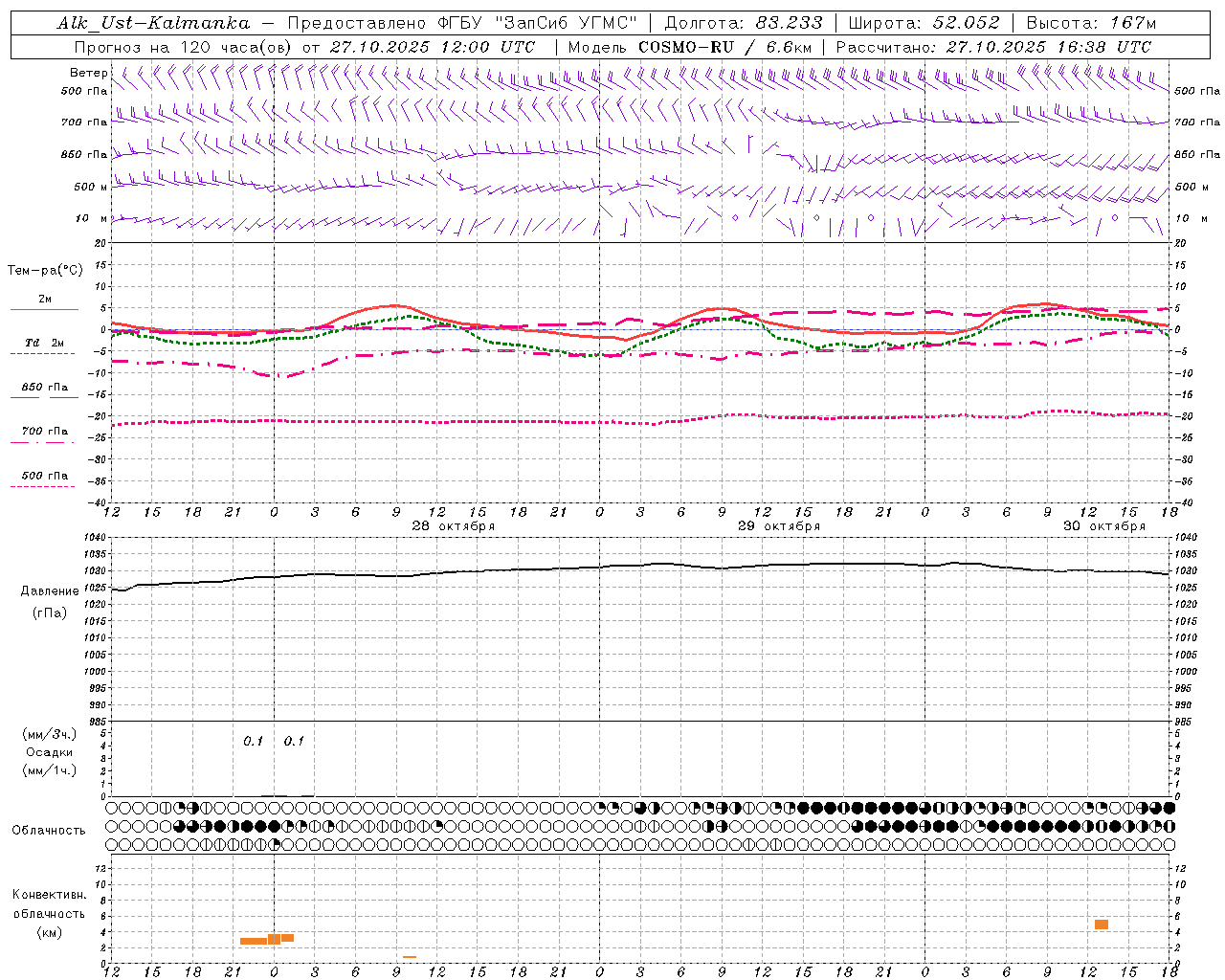Viewport: 1225px width, 980px height.
Task: Click the red 2м legend line sample
Action: [44, 309]
